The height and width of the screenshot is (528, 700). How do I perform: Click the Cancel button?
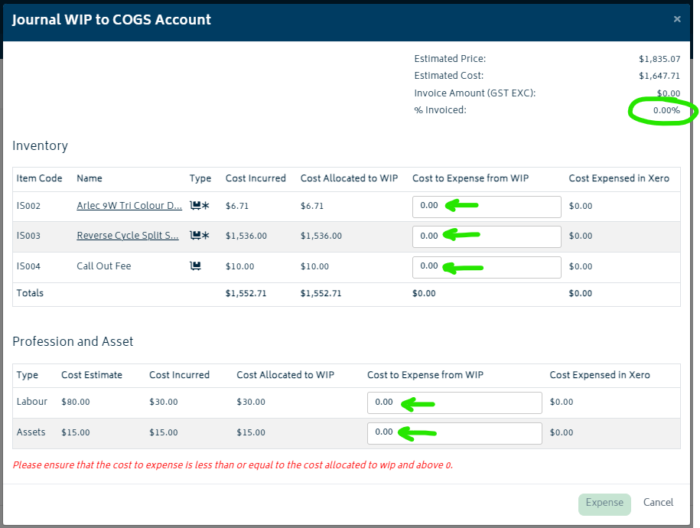tap(658, 503)
